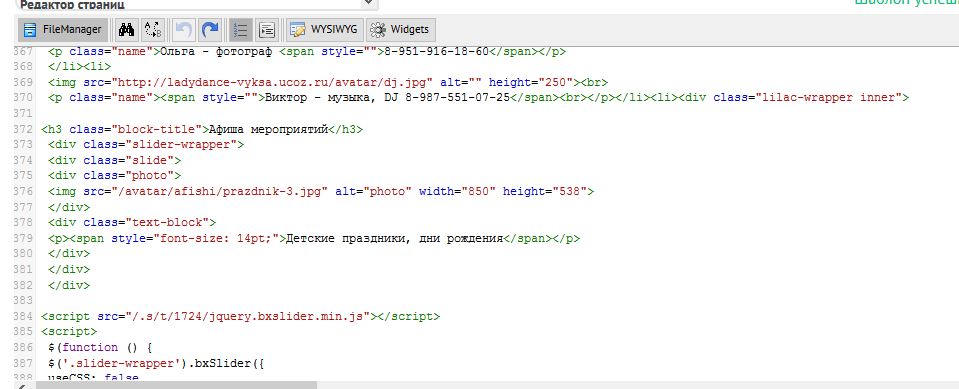Open the FileManager button

tap(64, 29)
